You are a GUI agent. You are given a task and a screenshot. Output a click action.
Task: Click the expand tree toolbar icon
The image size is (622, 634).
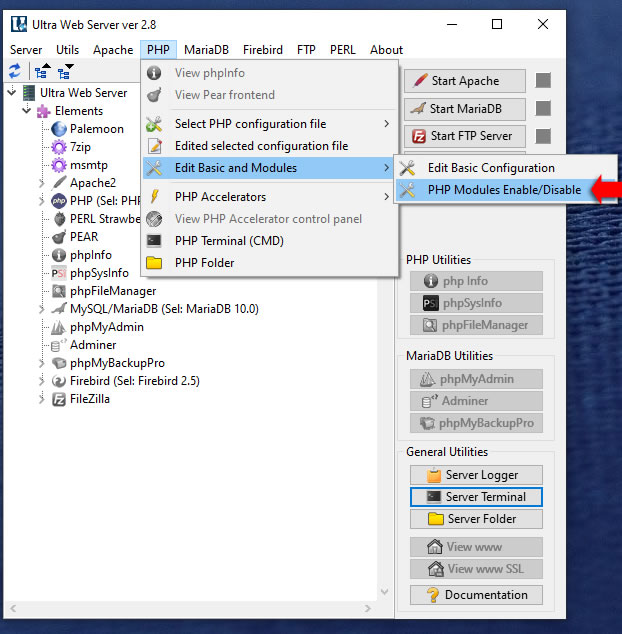[65, 72]
